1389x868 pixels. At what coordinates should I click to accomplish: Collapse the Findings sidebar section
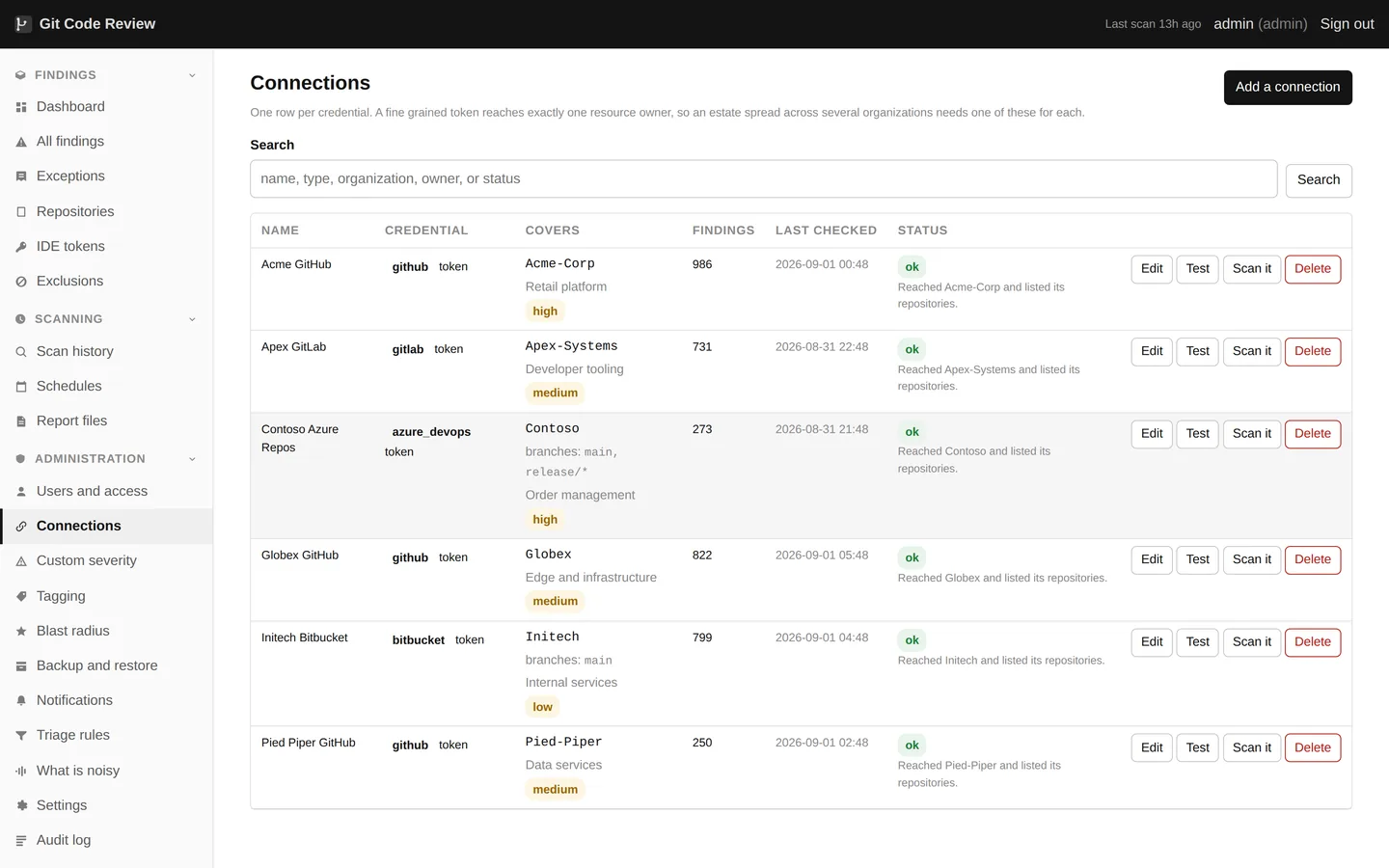click(x=106, y=75)
